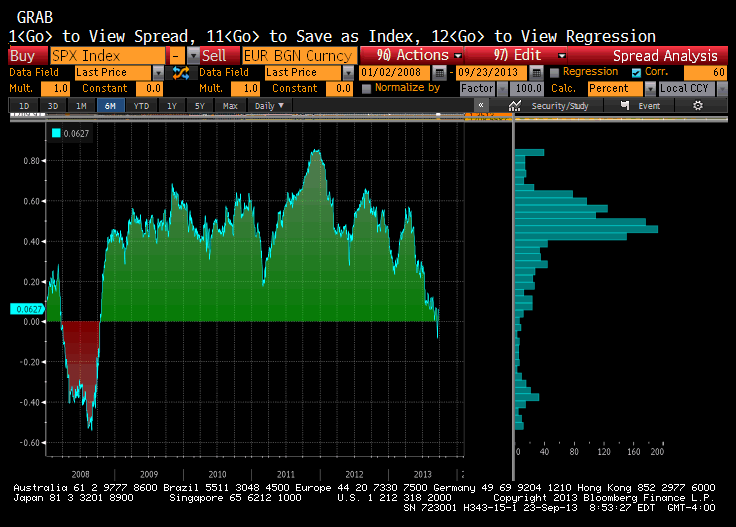Click the Event flag icon
This screenshot has width=736, height=527.
625,106
